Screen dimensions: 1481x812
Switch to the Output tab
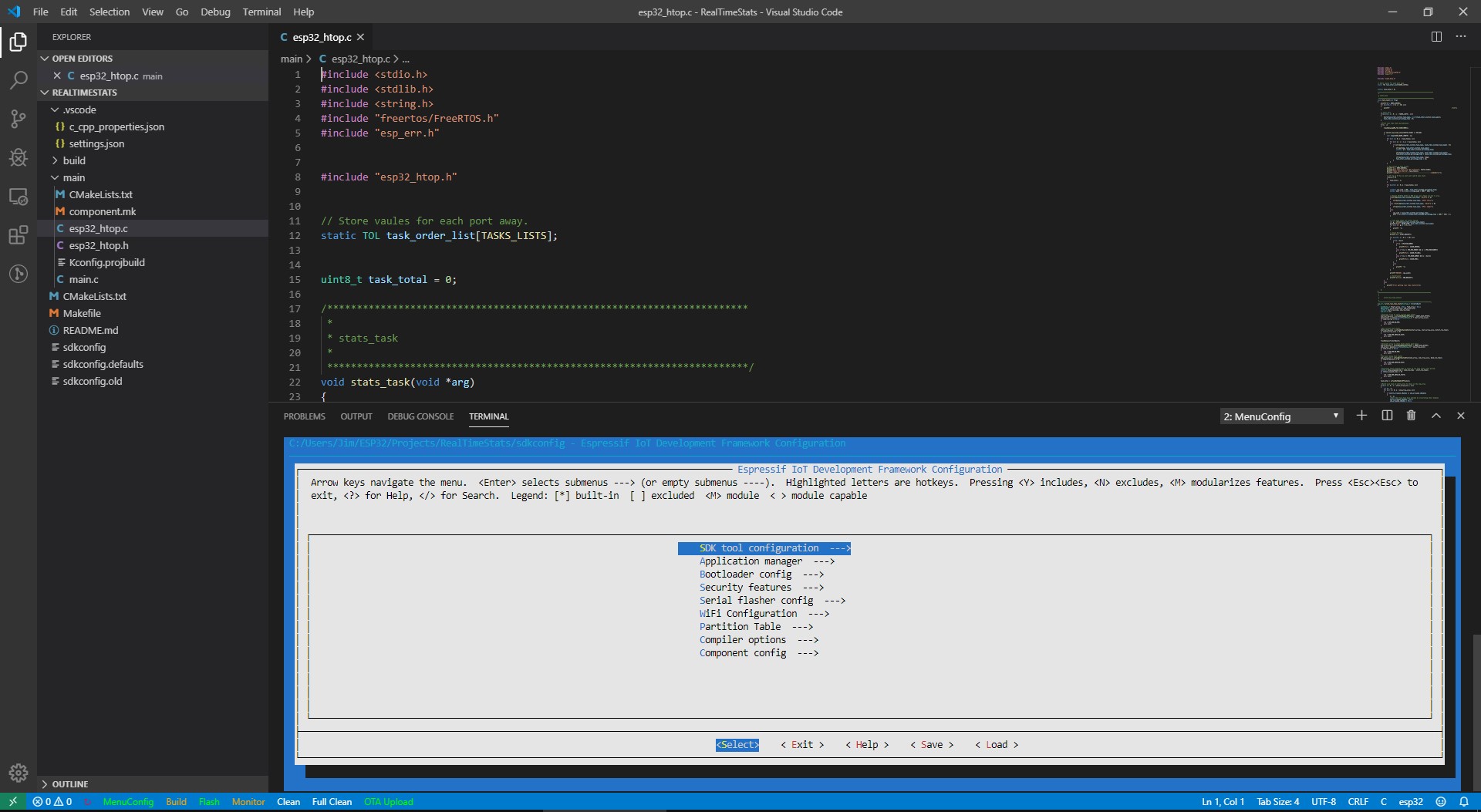356,416
